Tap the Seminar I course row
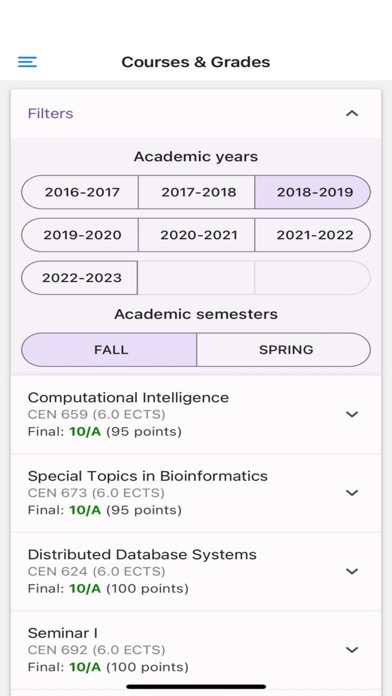 [196, 650]
